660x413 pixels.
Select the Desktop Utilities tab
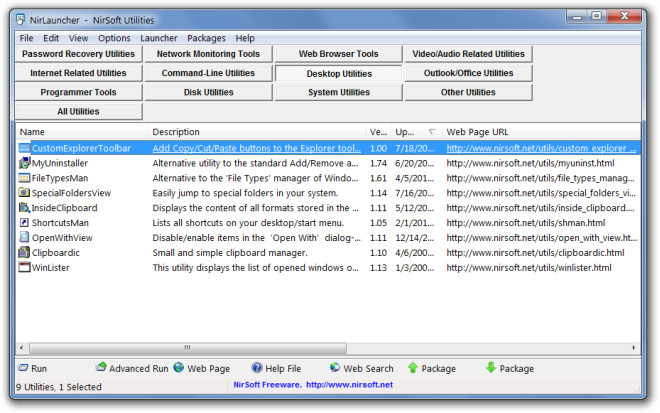pos(338,73)
